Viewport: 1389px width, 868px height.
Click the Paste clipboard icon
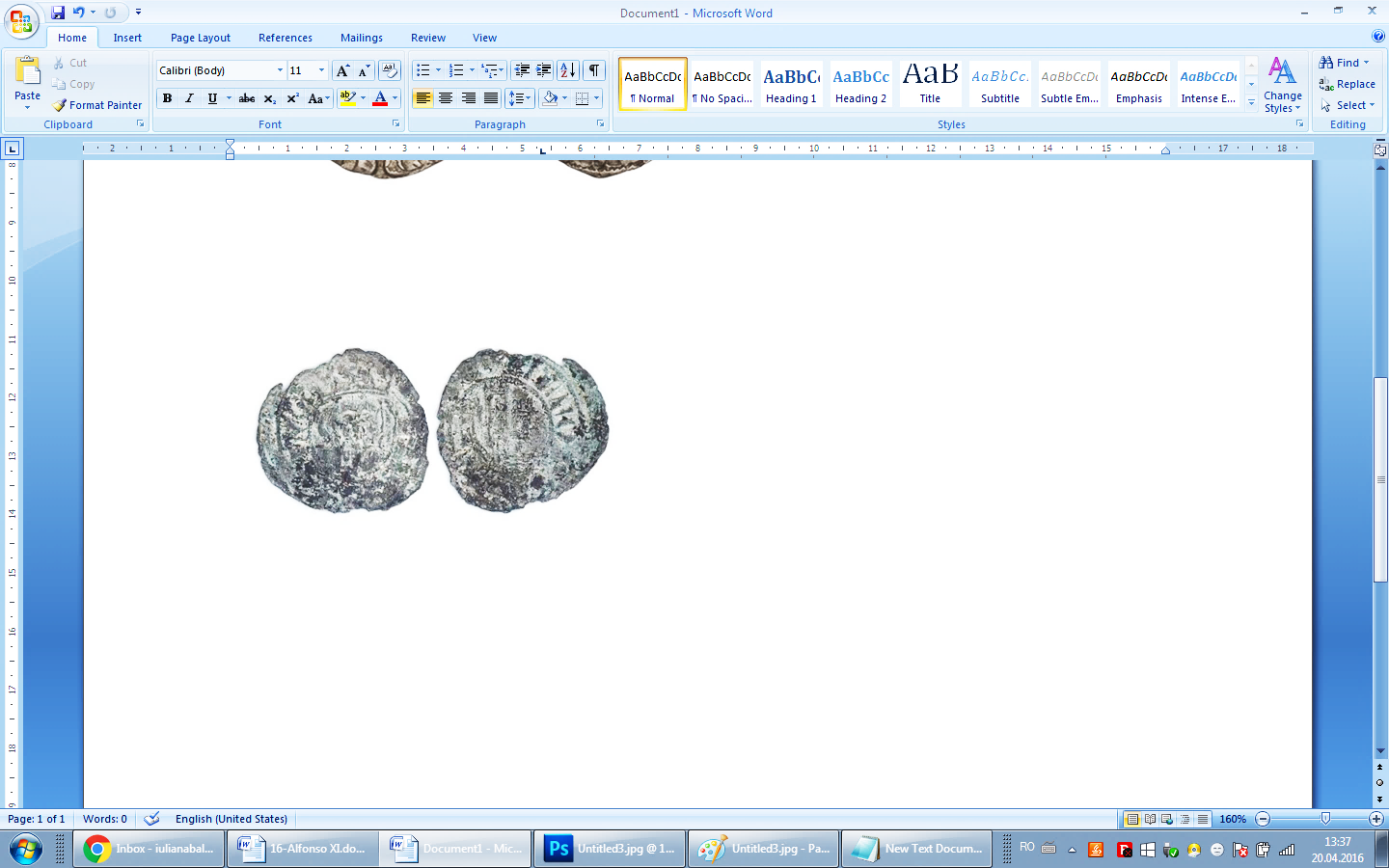click(27, 73)
